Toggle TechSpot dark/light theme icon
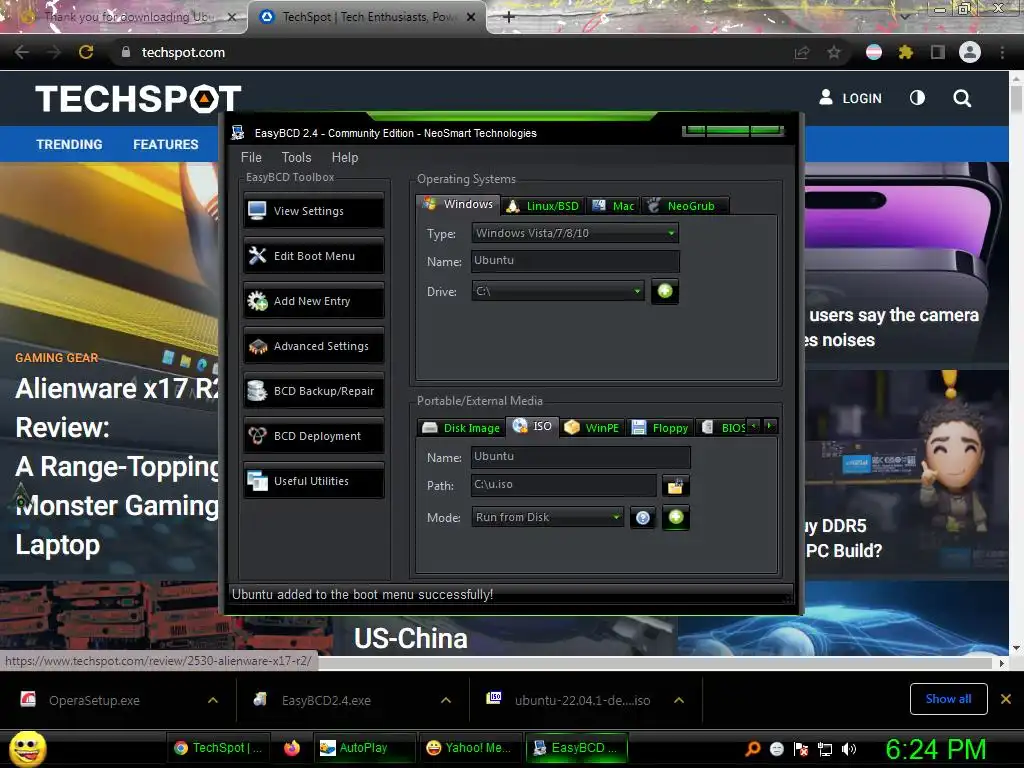This screenshot has width=1024, height=768. tap(917, 98)
